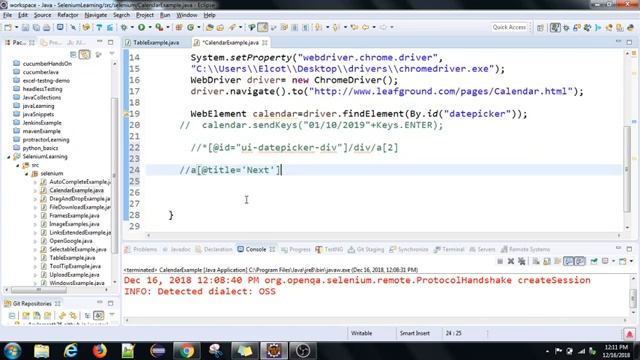
Task: Click Remove Launch icon in Console
Action: 511,261
